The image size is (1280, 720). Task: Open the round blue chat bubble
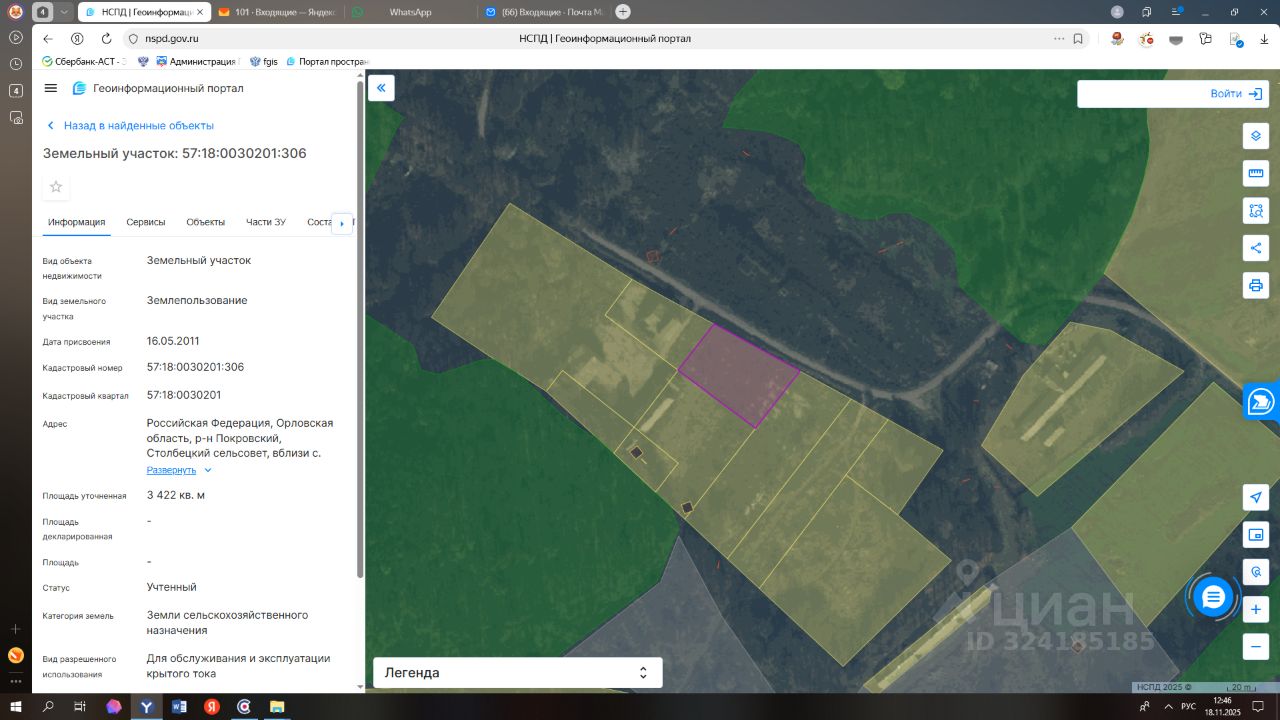point(1214,597)
